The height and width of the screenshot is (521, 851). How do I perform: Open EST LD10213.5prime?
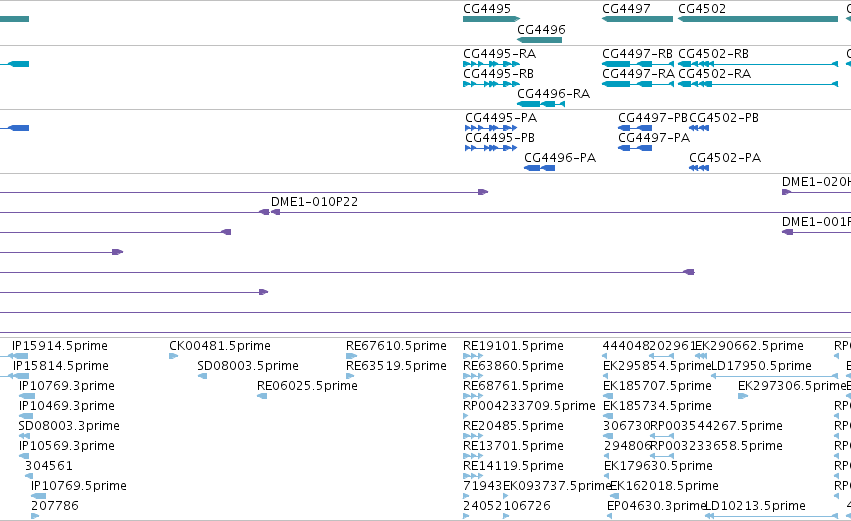click(x=755, y=506)
